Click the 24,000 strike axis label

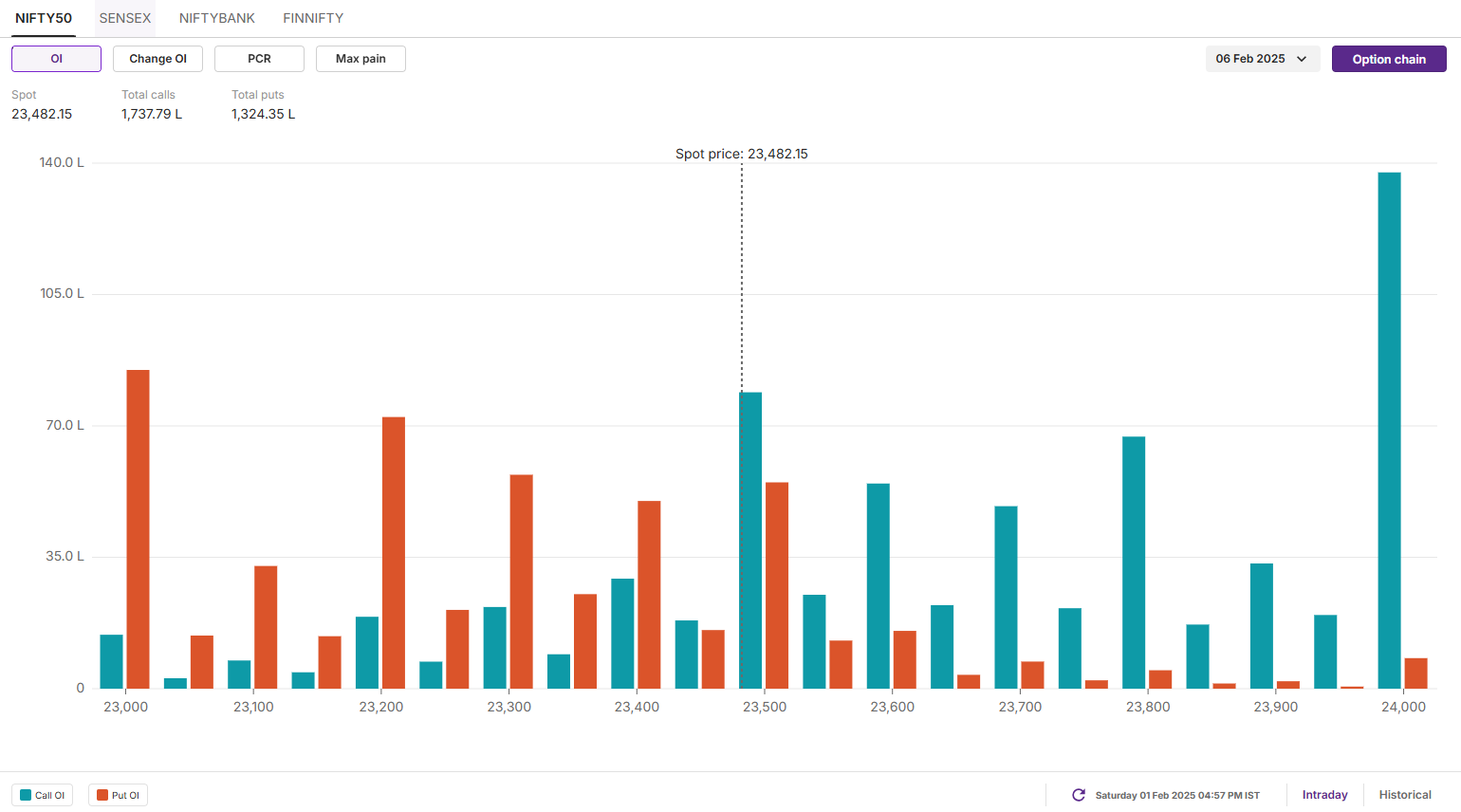point(1403,707)
